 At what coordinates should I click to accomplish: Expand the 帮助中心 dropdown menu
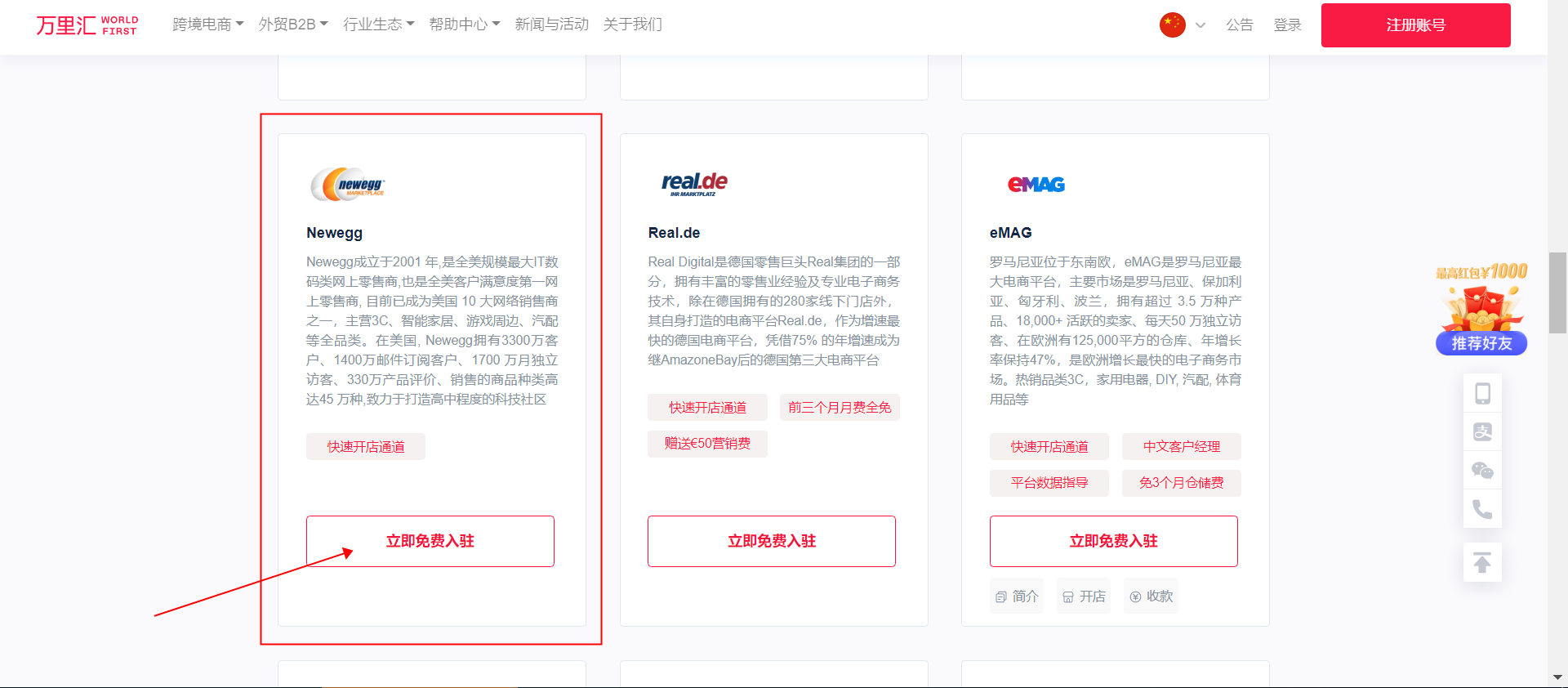[x=465, y=25]
